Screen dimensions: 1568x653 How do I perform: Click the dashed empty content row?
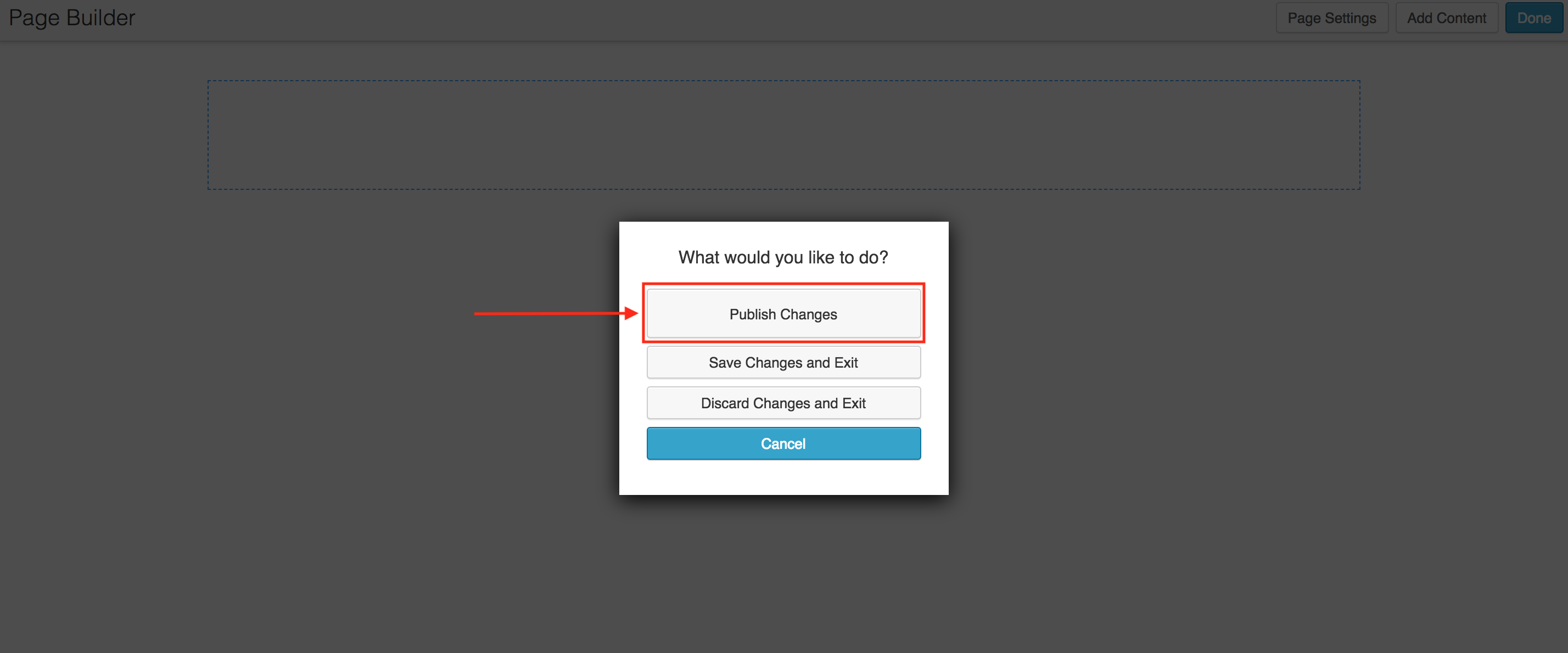(x=783, y=135)
